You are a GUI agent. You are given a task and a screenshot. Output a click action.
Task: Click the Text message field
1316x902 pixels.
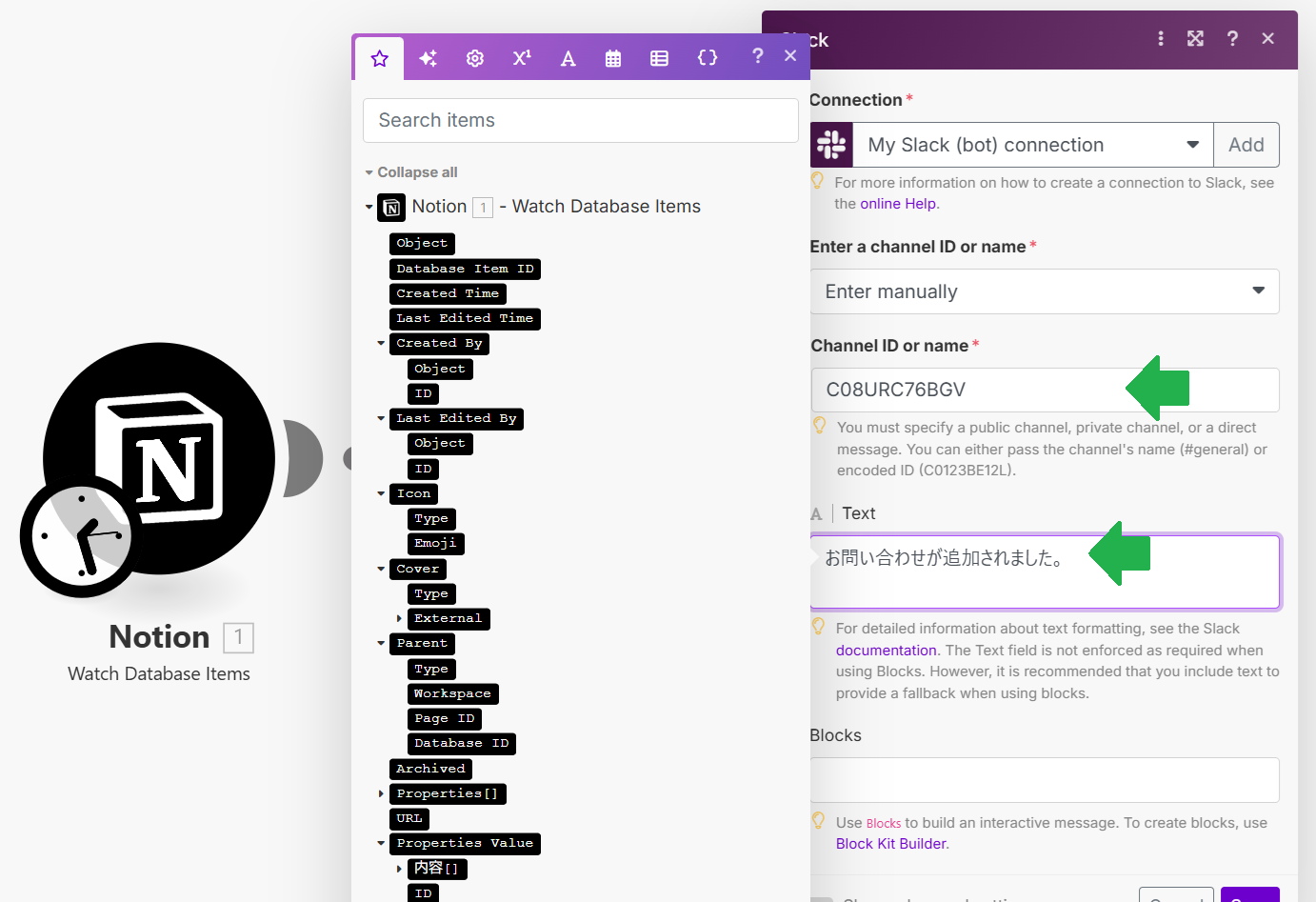pos(1045,571)
